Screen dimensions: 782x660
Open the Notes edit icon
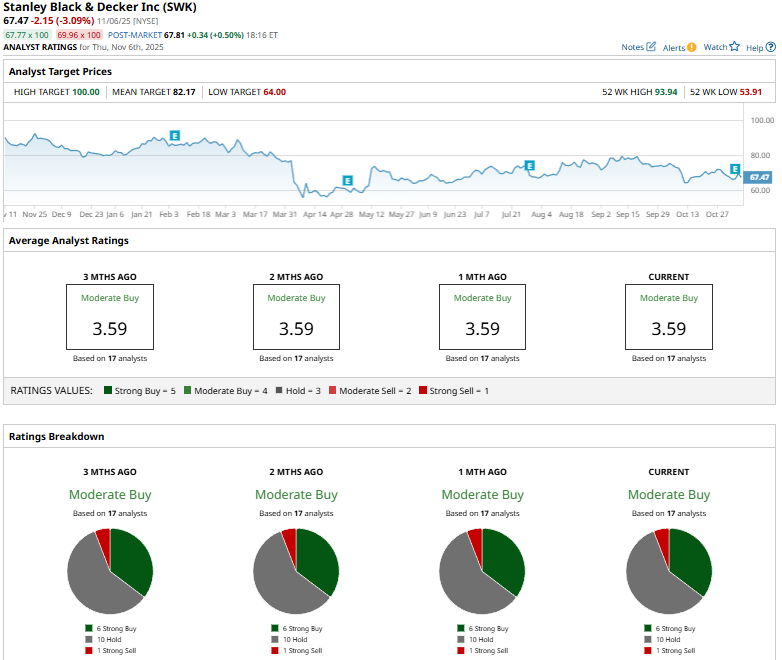pyautogui.click(x=652, y=47)
